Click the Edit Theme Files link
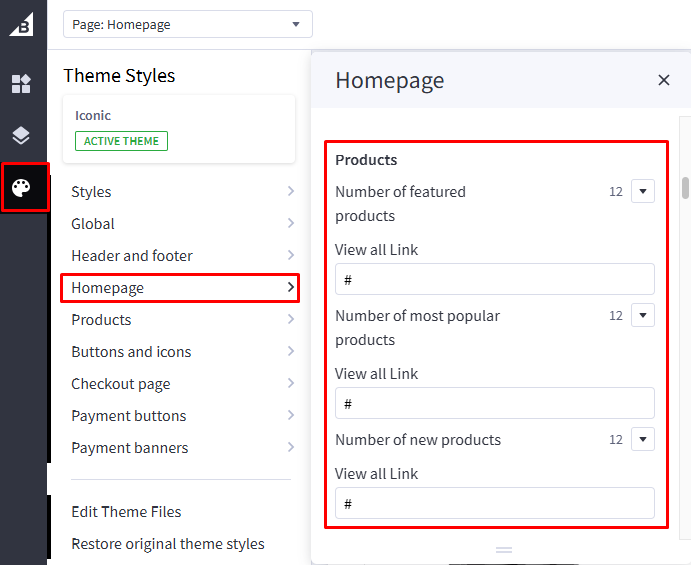 (x=126, y=512)
